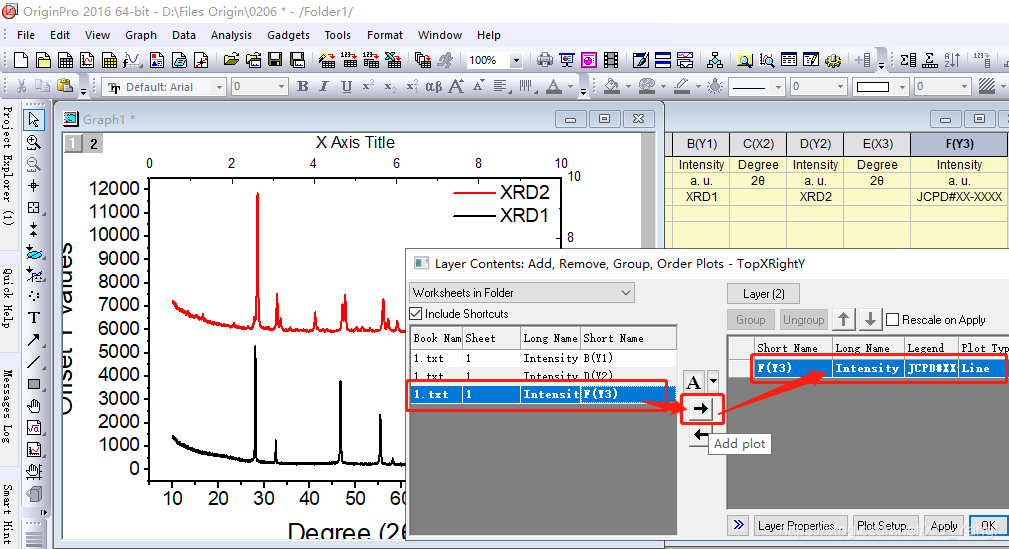Move selected plot down in list
Image resolution: width=1009 pixels, height=549 pixels.
[870, 319]
